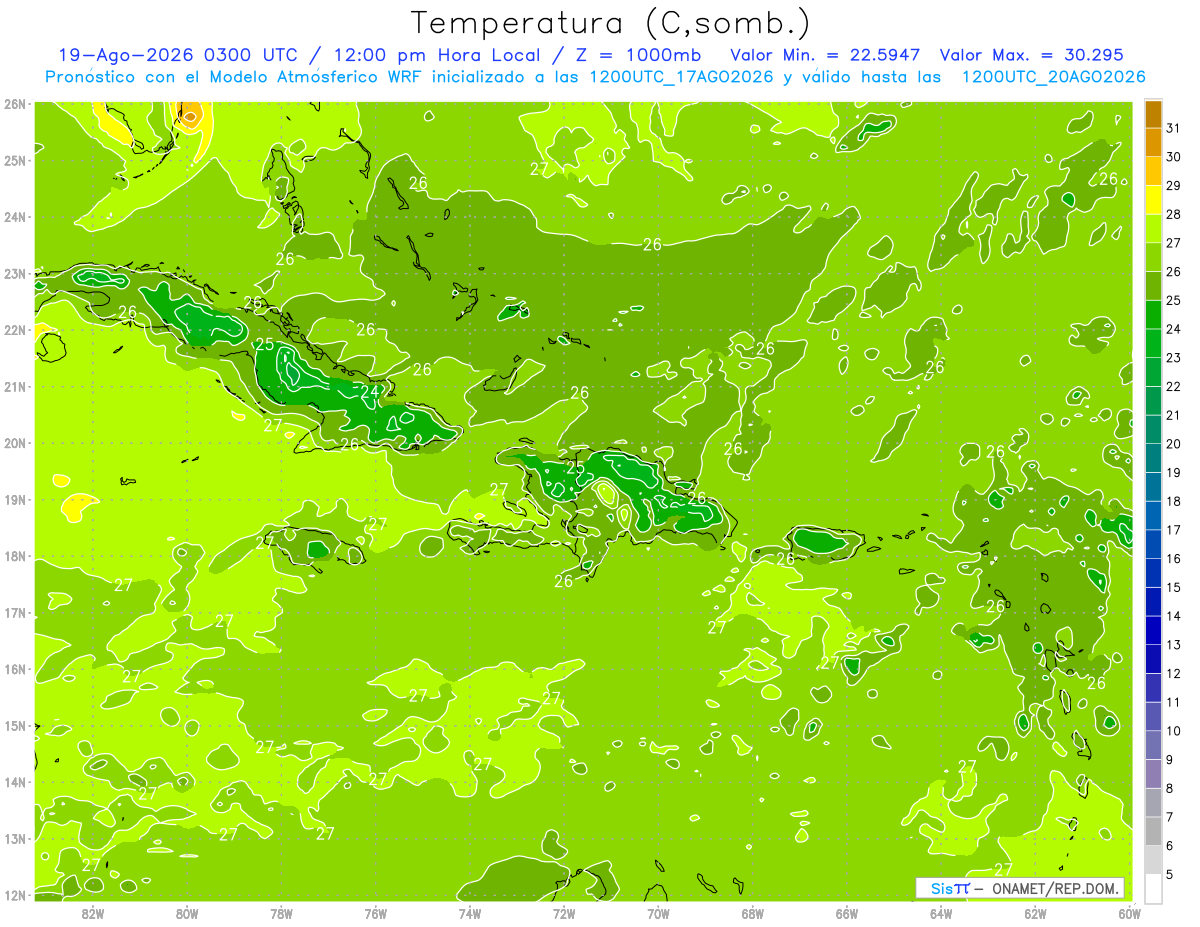Click the 13N latitude axis label
Screen dimensions: 1200x927
coord(15,838)
